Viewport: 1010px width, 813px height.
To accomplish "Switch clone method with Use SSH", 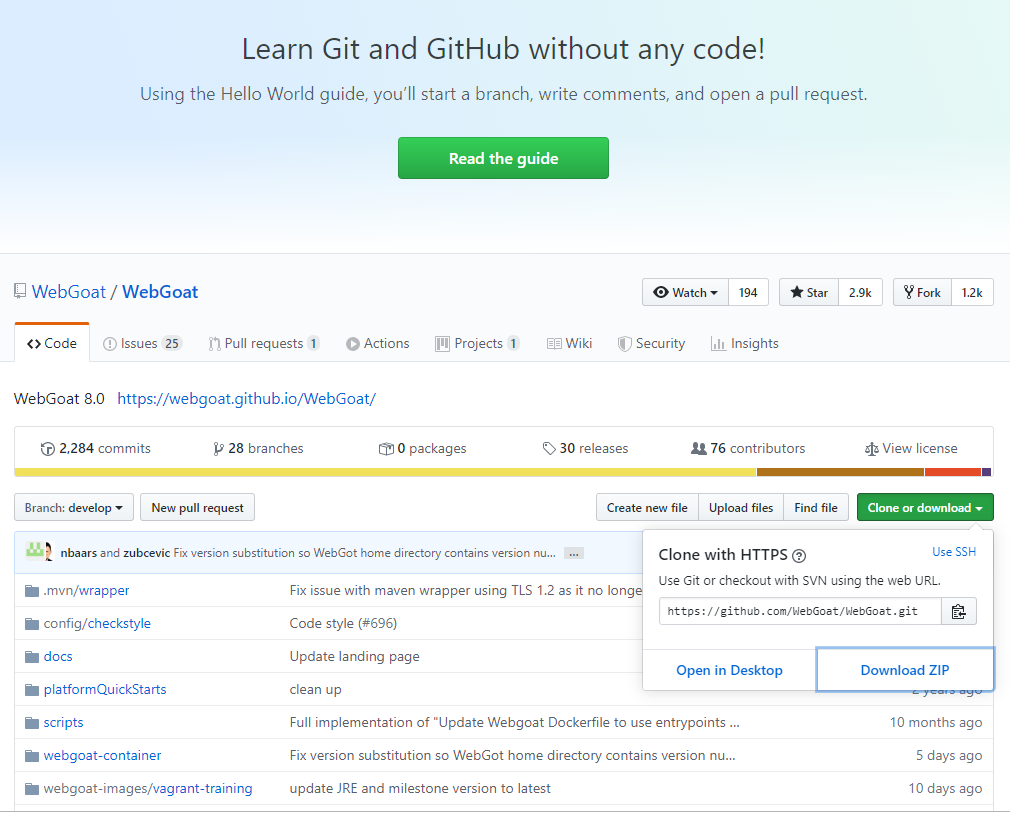I will (x=954, y=552).
